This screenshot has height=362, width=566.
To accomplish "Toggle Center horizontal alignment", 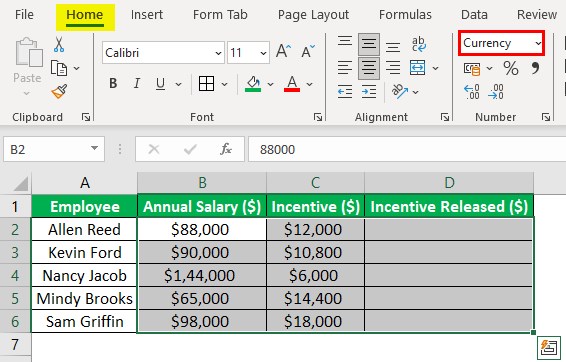I will pyautogui.click(x=369, y=68).
